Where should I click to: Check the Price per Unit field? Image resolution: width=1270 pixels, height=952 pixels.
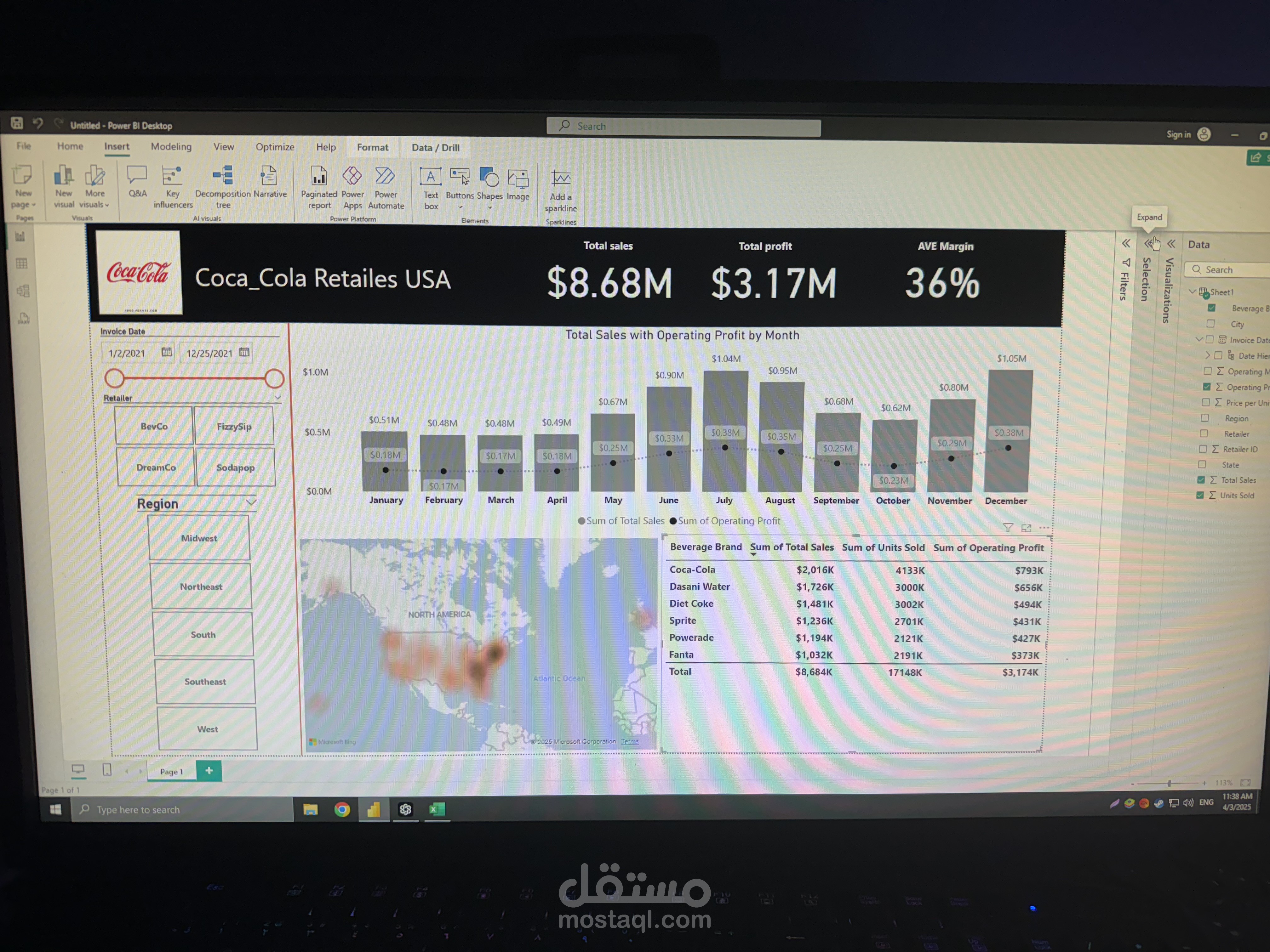pyautogui.click(x=1206, y=402)
